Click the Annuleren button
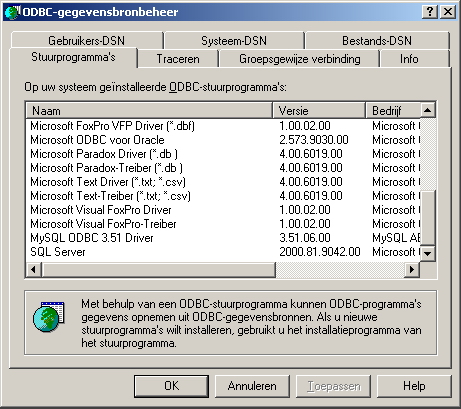461x409 pixels. pos(252,386)
